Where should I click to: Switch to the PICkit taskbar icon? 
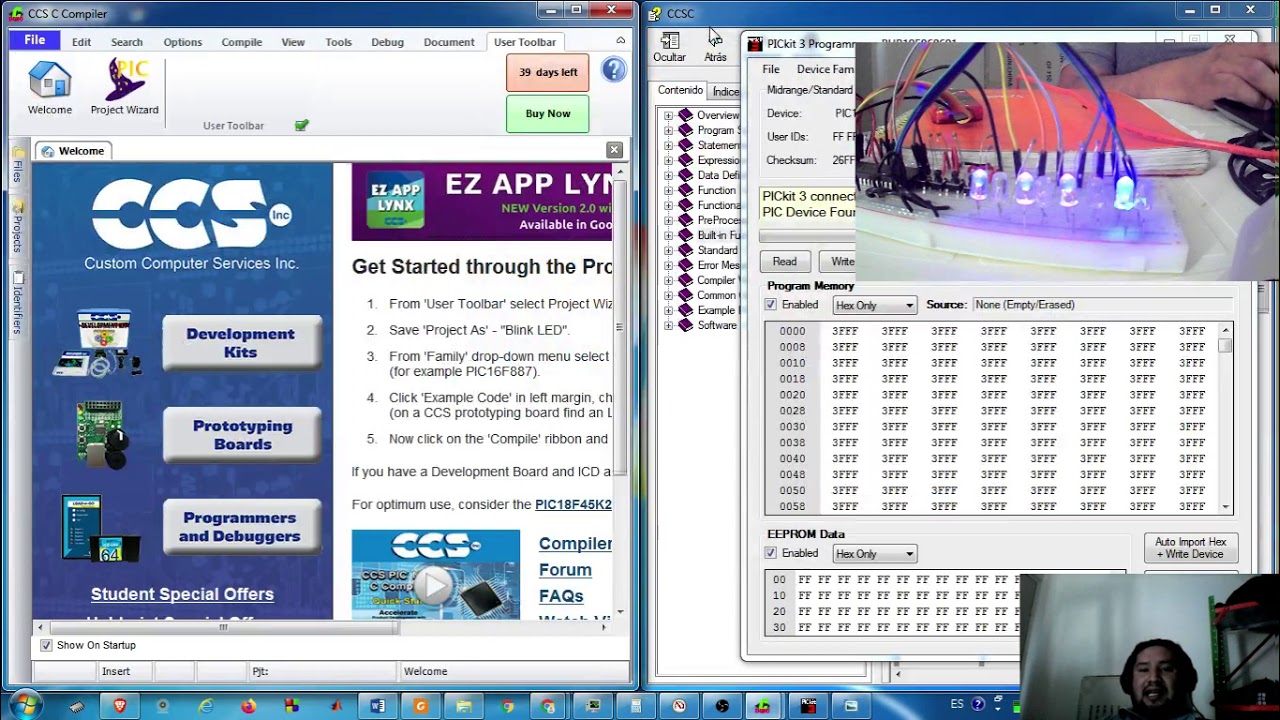pos(808,705)
